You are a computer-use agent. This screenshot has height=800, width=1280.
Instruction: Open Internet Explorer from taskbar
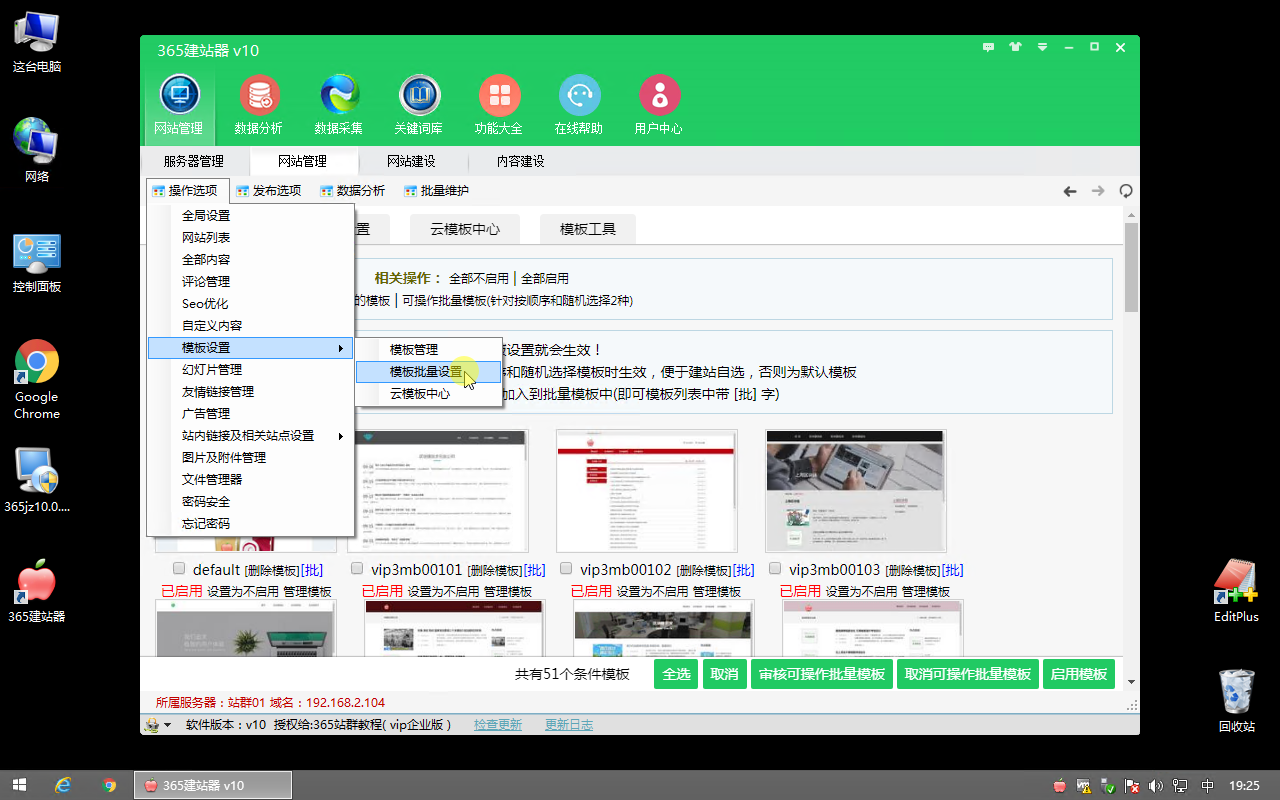(x=63, y=785)
